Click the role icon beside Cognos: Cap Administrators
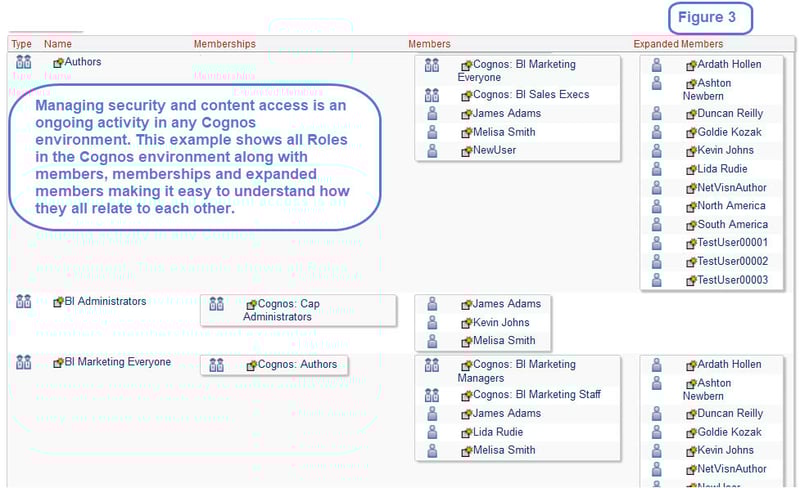Viewport: 800px width, 488px height. point(216,304)
